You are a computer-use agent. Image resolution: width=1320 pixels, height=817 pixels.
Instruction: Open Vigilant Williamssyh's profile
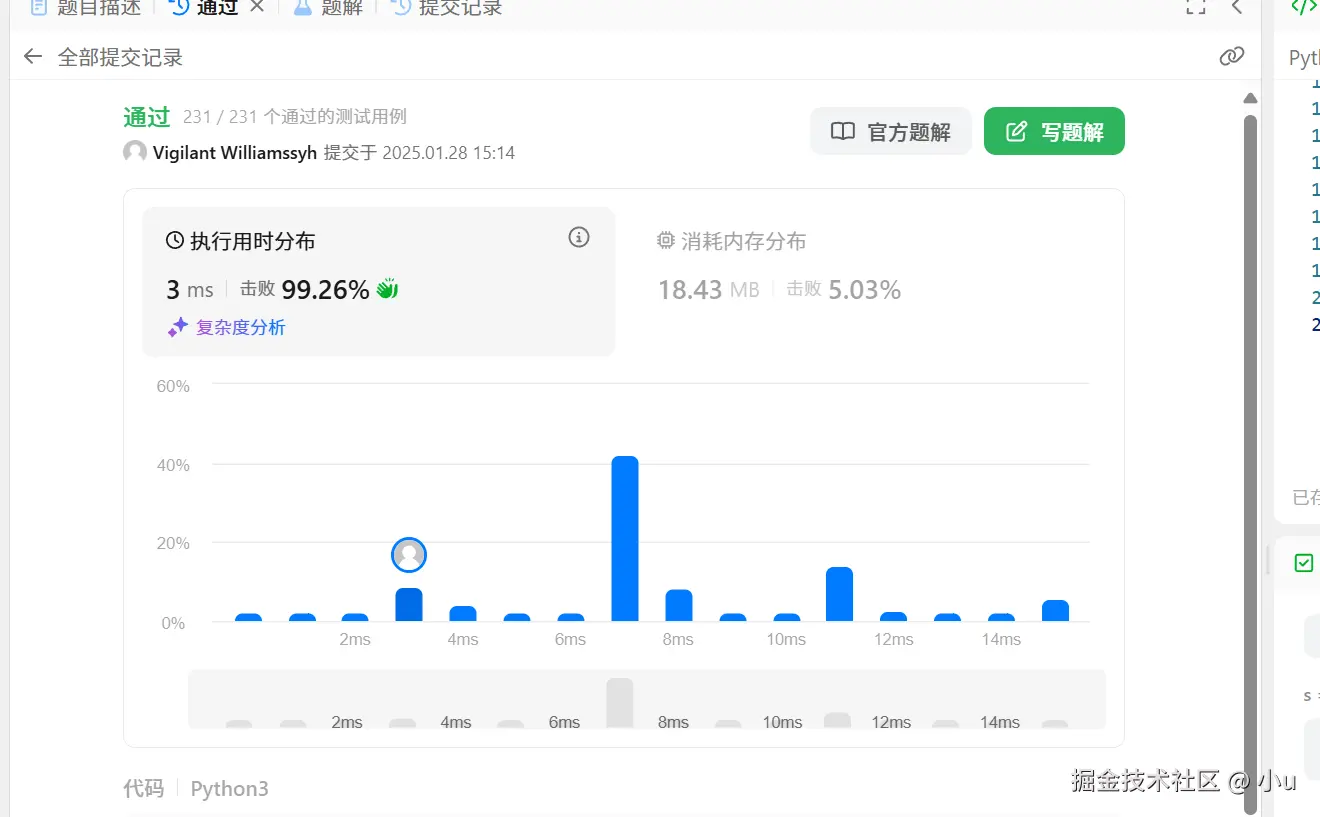(235, 153)
